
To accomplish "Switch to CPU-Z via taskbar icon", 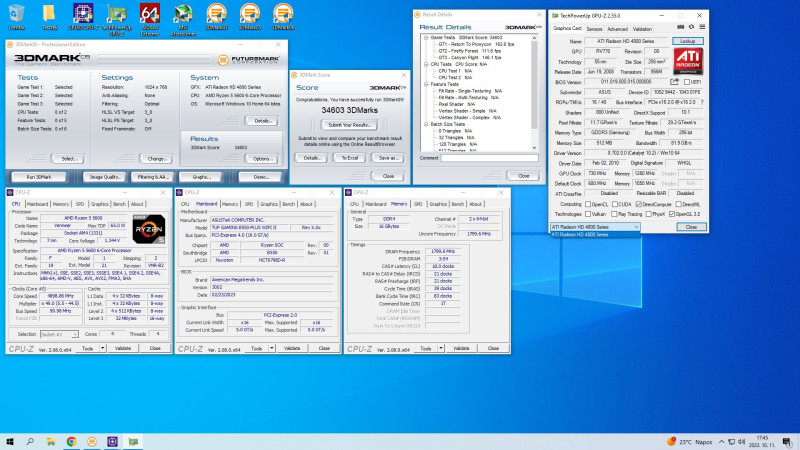I will click(x=112, y=441).
